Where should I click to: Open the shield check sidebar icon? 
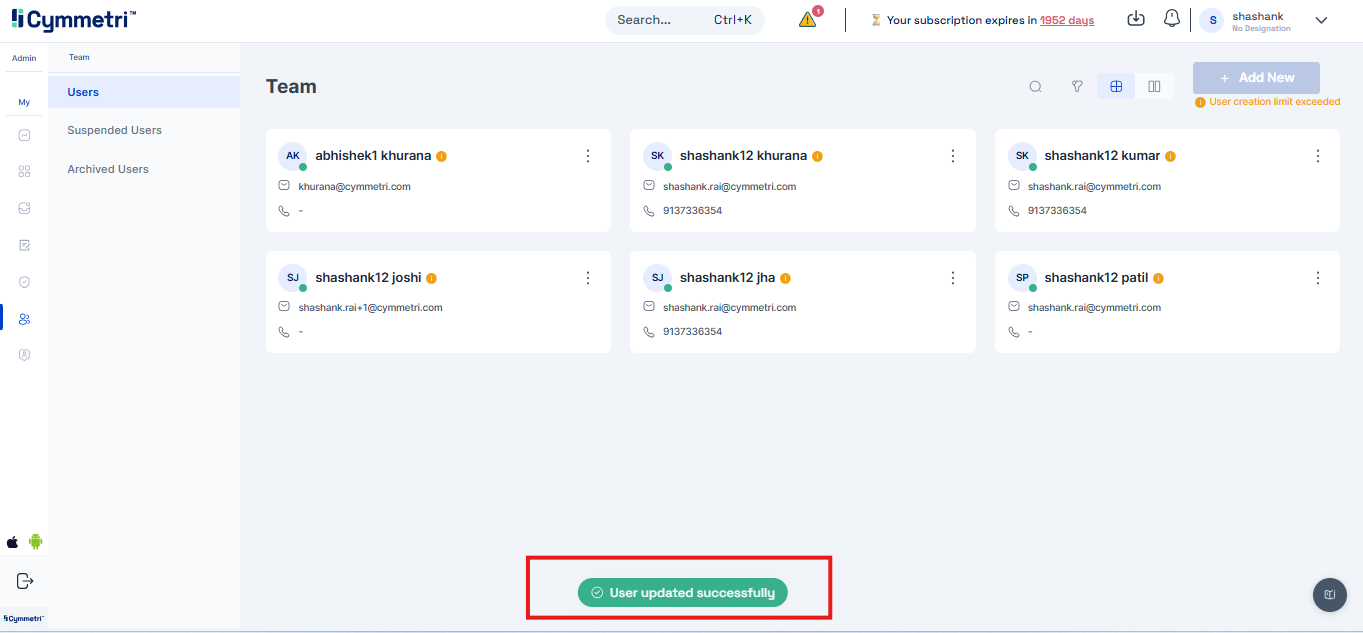pos(24,282)
